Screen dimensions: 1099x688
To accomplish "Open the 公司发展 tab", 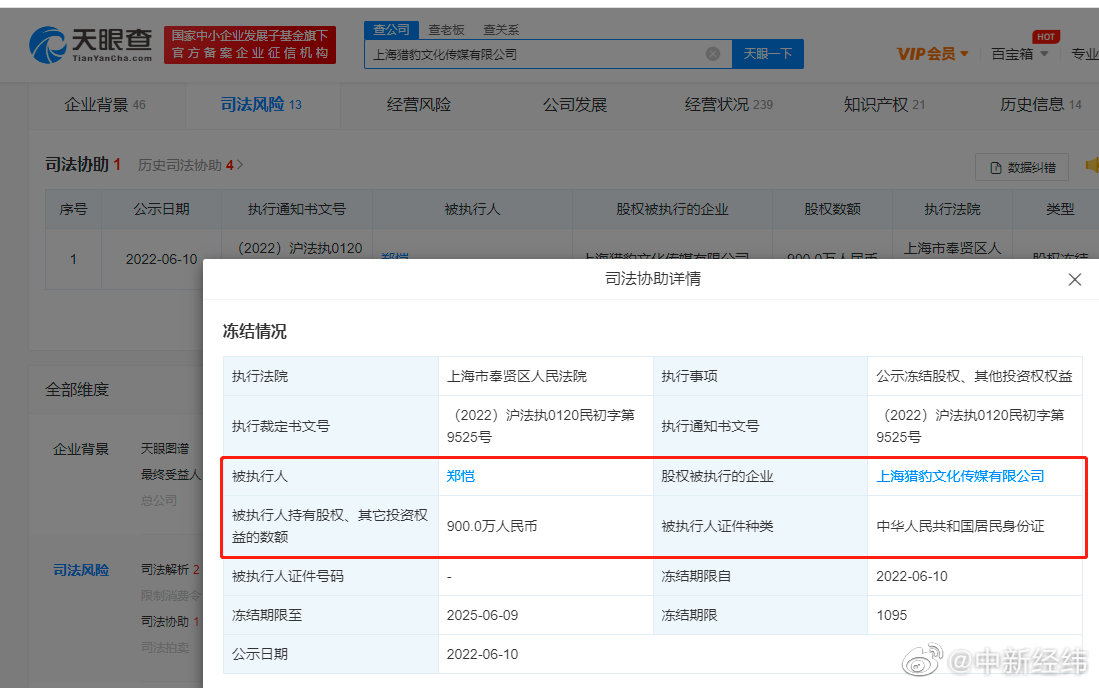I will pyautogui.click(x=575, y=105).
